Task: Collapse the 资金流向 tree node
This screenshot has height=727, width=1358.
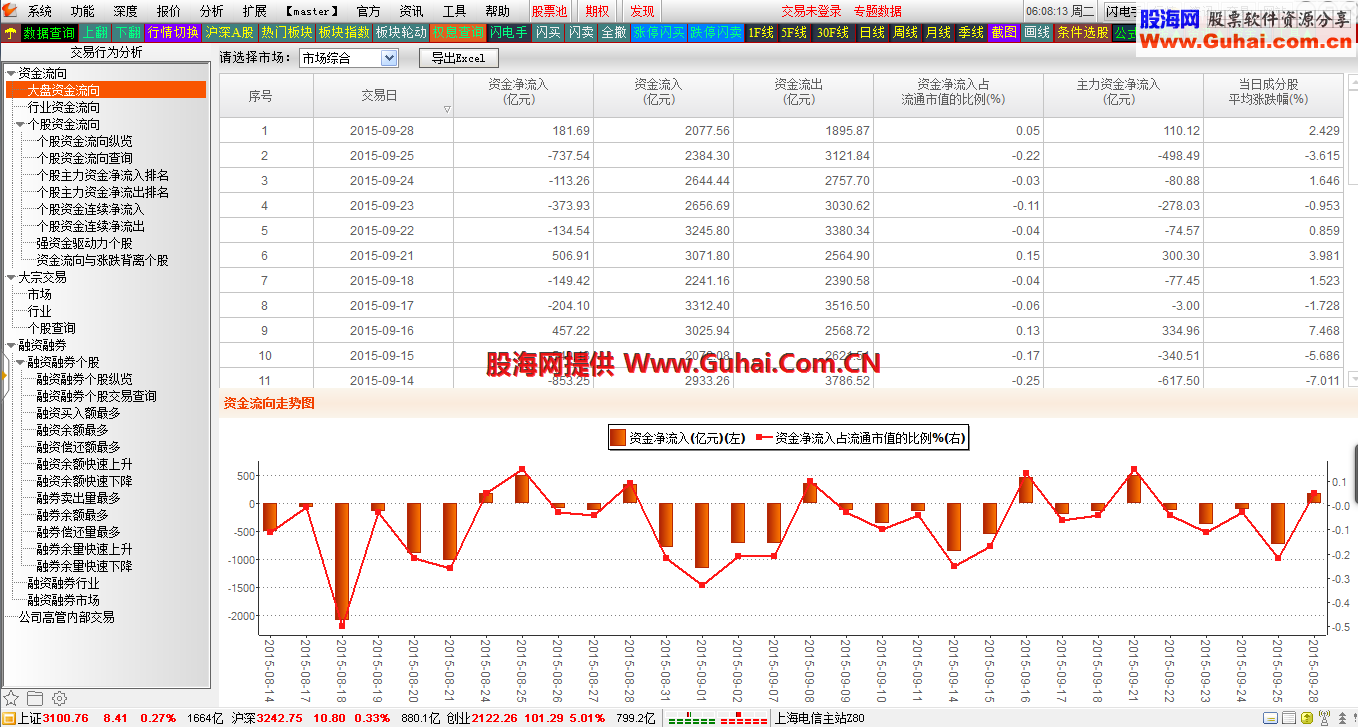Action: pos(11,74)
